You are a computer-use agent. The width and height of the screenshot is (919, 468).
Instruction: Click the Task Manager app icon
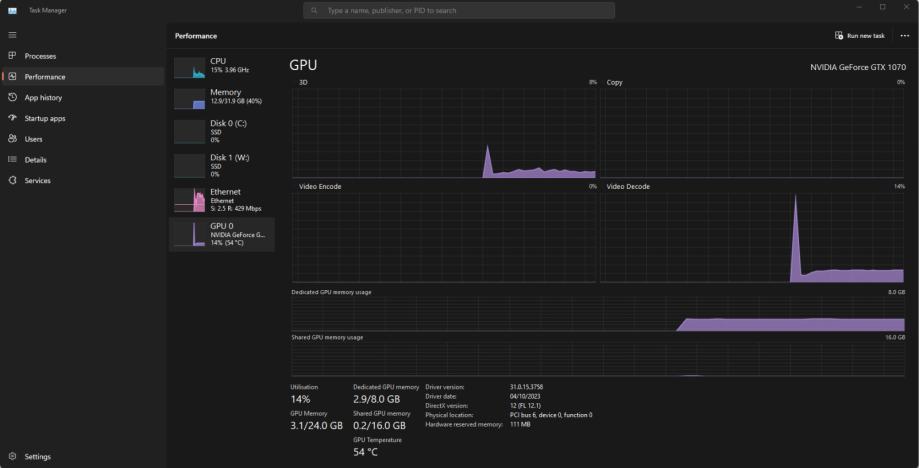12,11
